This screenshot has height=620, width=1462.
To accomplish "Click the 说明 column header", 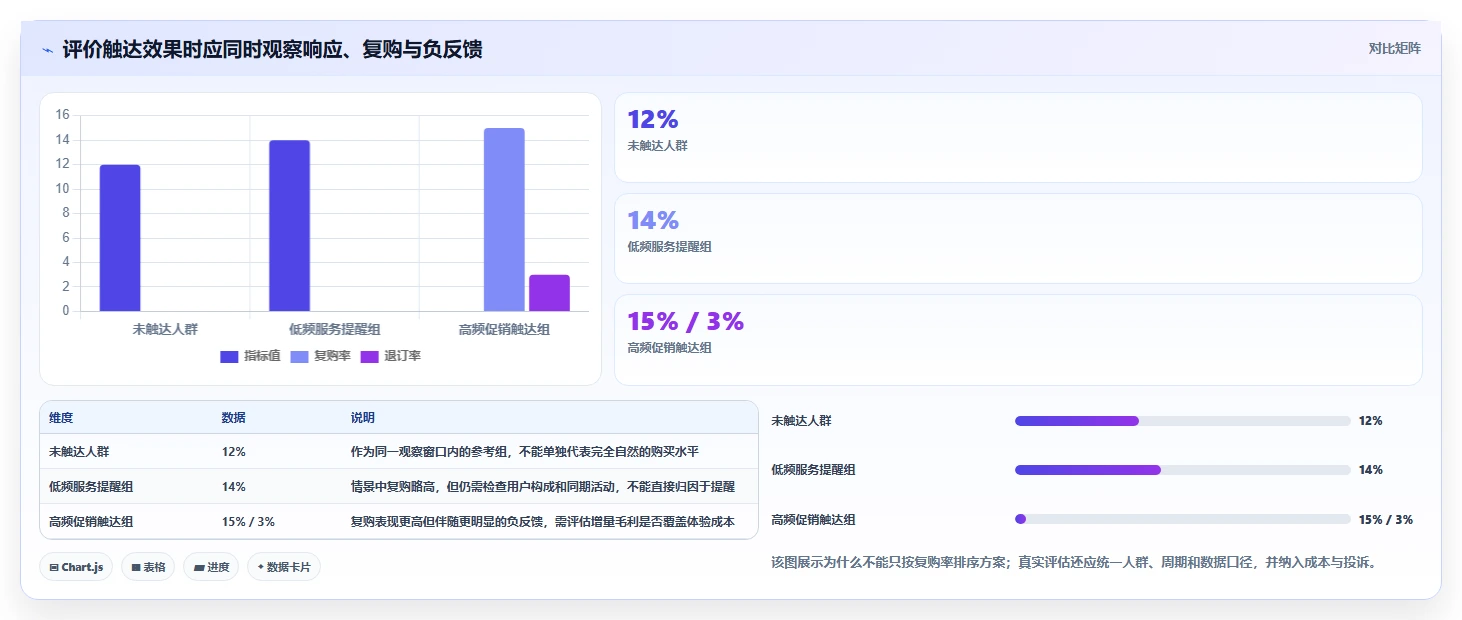I will point(363,417).
